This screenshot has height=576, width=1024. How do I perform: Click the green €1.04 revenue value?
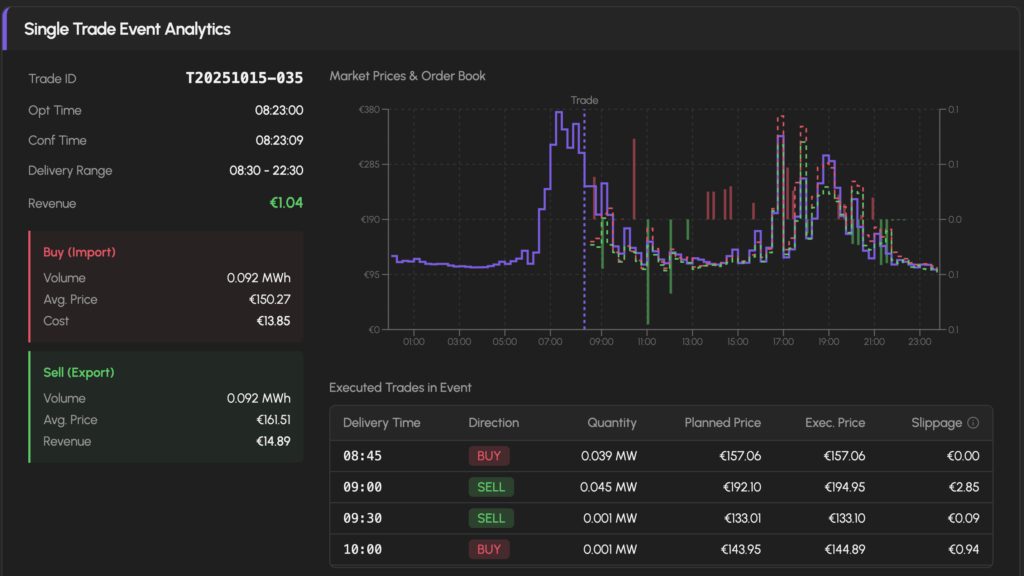click(x=286, y=203)
